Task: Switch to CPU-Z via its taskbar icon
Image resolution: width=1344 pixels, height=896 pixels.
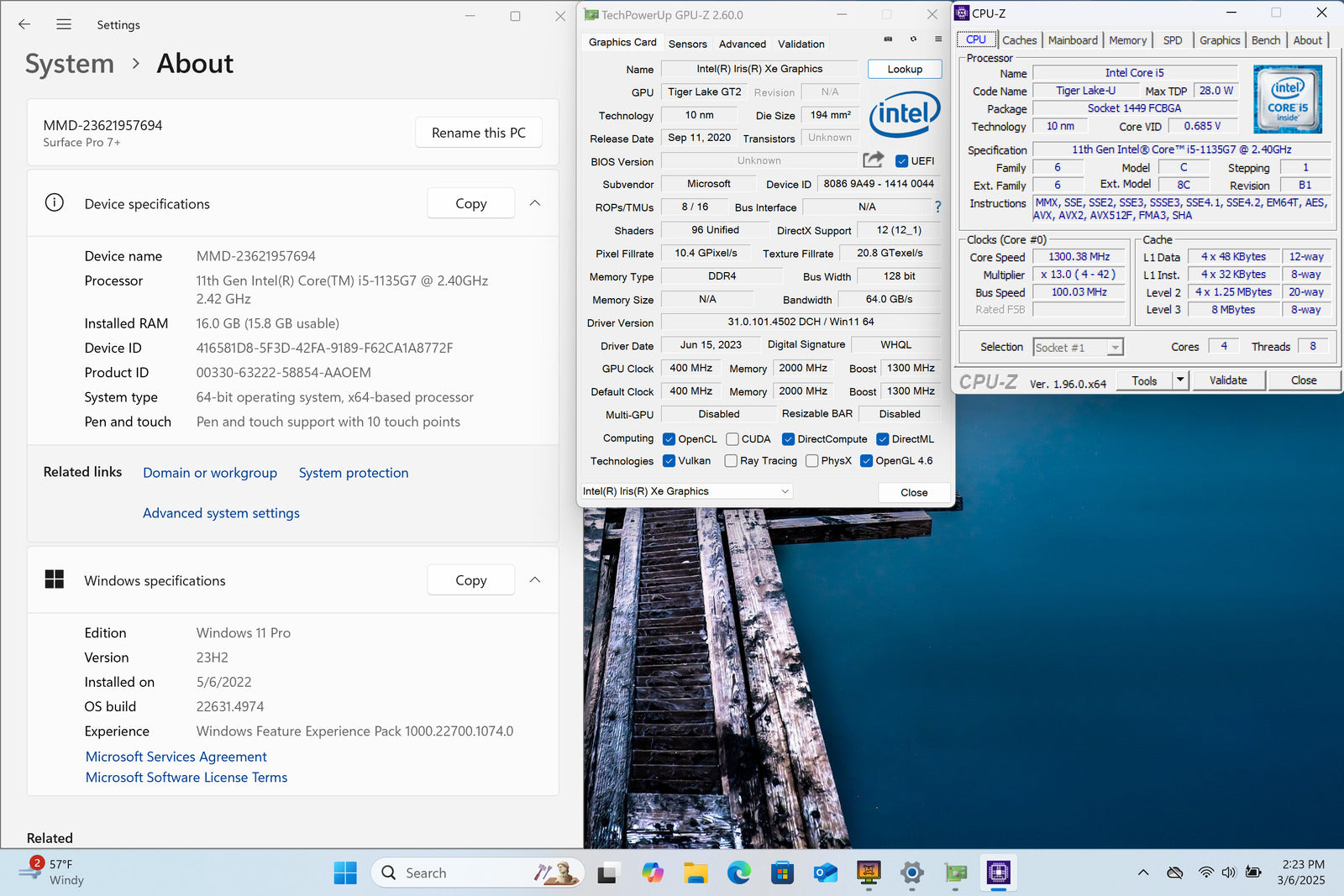Action: (x=998, y=873)
